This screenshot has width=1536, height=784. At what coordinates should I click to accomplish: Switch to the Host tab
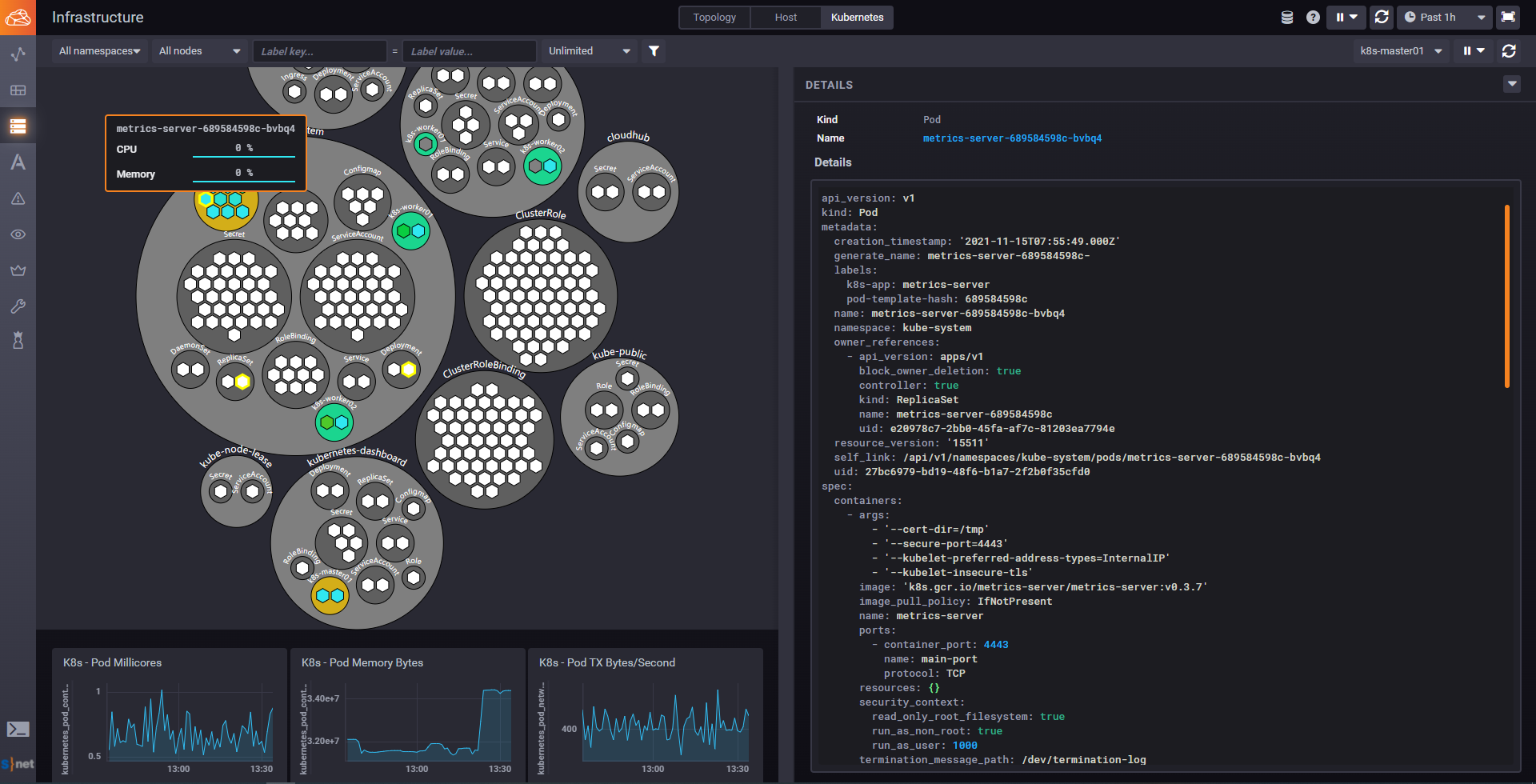pos(786,18)
